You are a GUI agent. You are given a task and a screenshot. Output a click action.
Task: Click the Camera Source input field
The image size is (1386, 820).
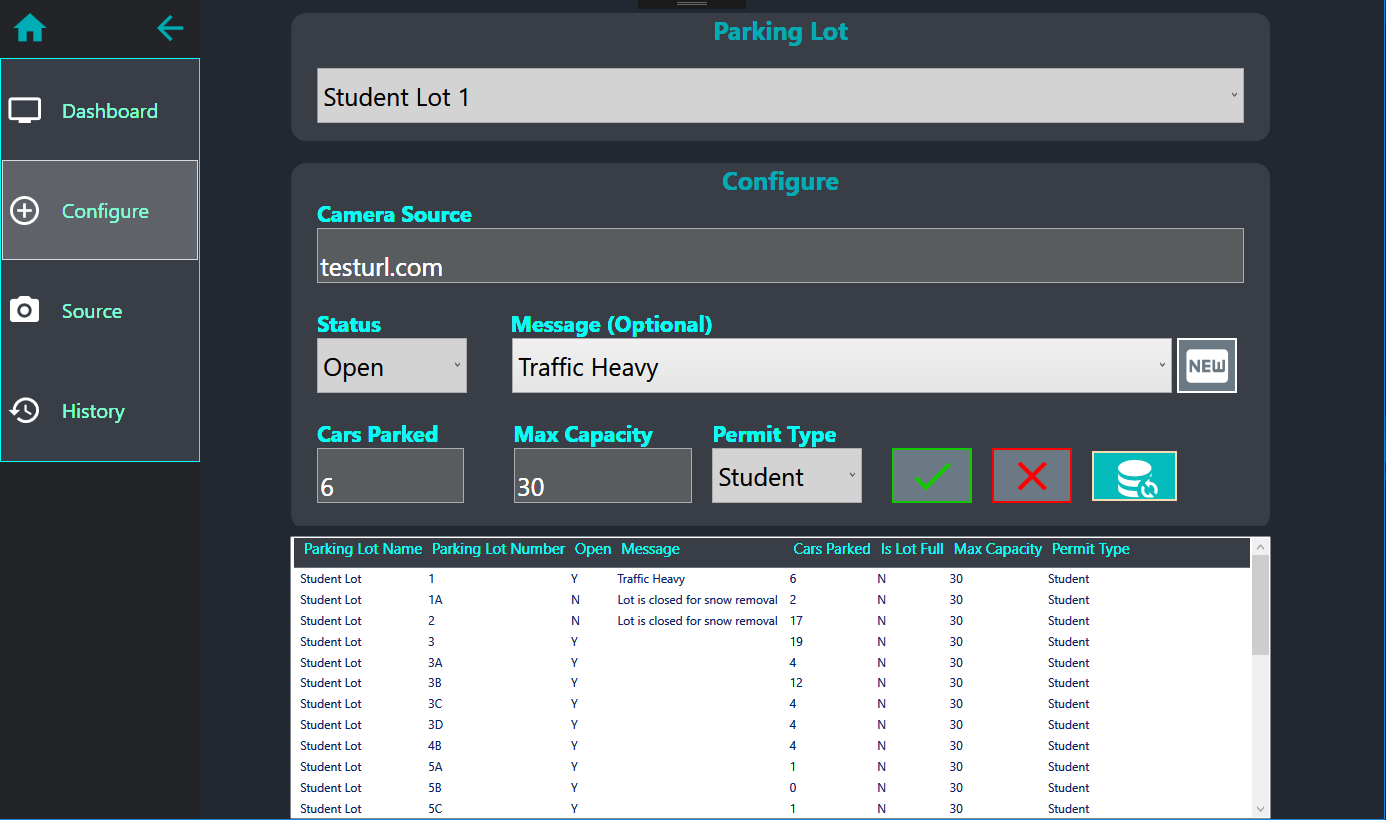click(780, 255)
